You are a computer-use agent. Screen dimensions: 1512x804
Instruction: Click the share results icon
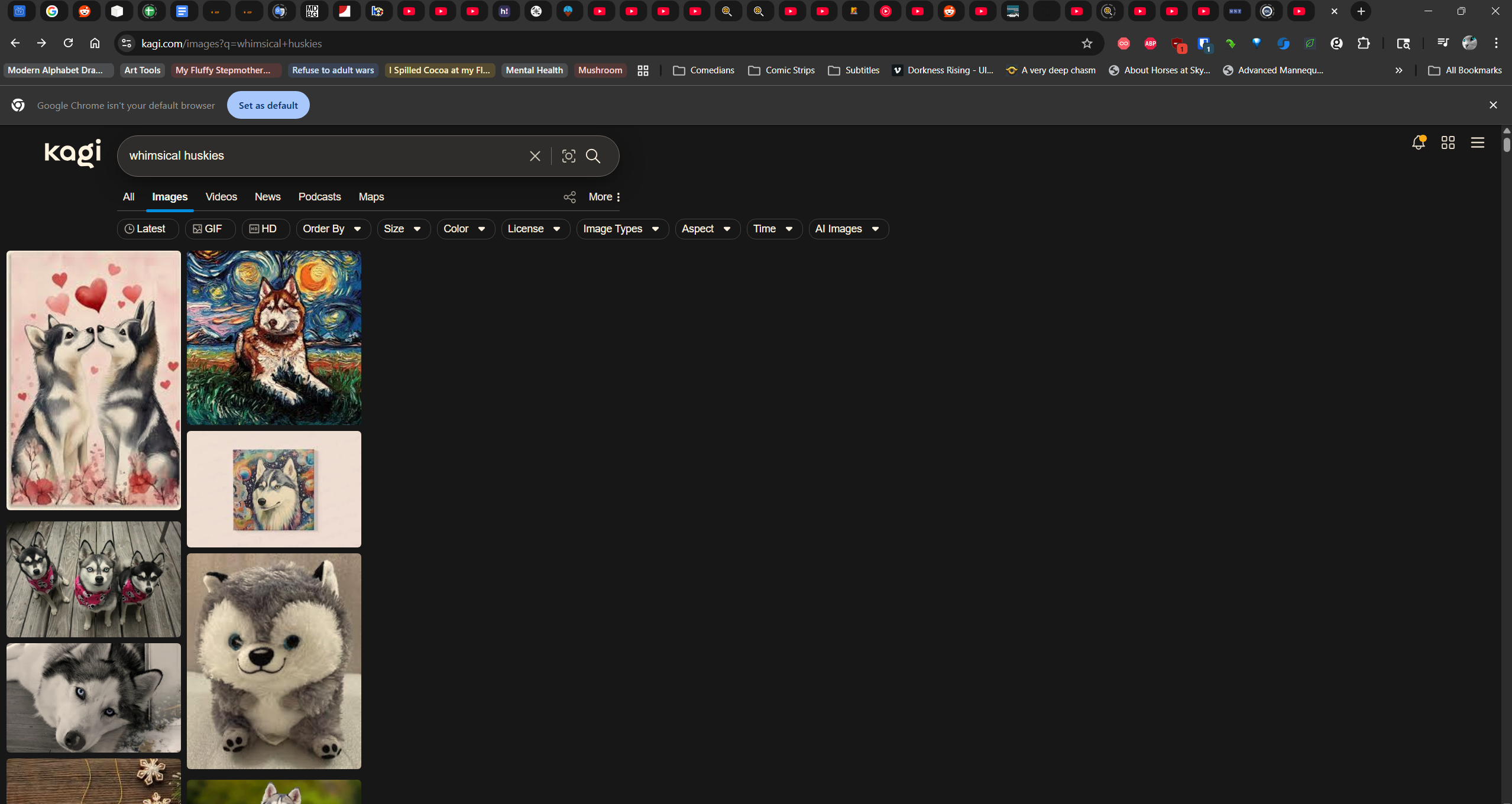[x=569, y=197]
